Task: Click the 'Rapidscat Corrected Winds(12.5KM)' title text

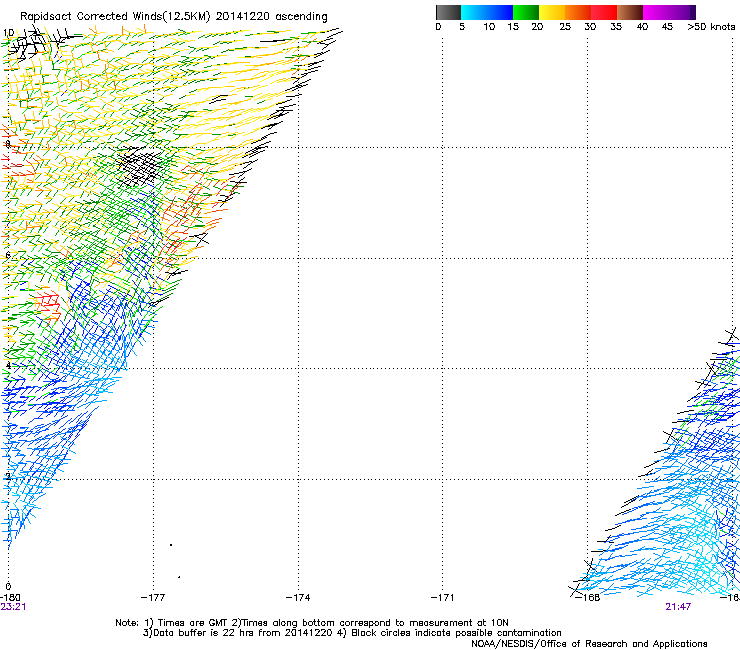Action: click(115, 17)
